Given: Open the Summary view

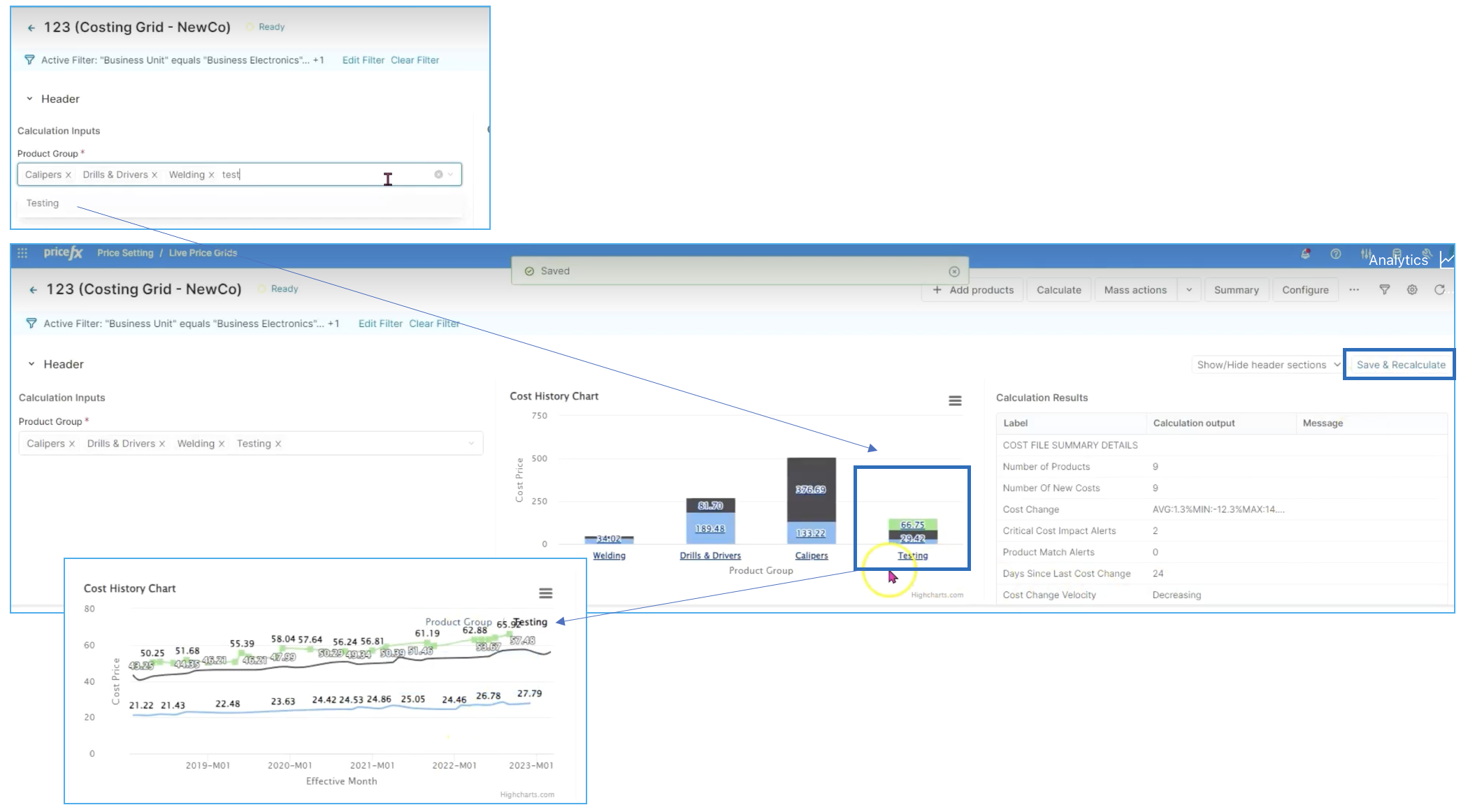Looking at the screenshot, I should [x=1236, y=290].
